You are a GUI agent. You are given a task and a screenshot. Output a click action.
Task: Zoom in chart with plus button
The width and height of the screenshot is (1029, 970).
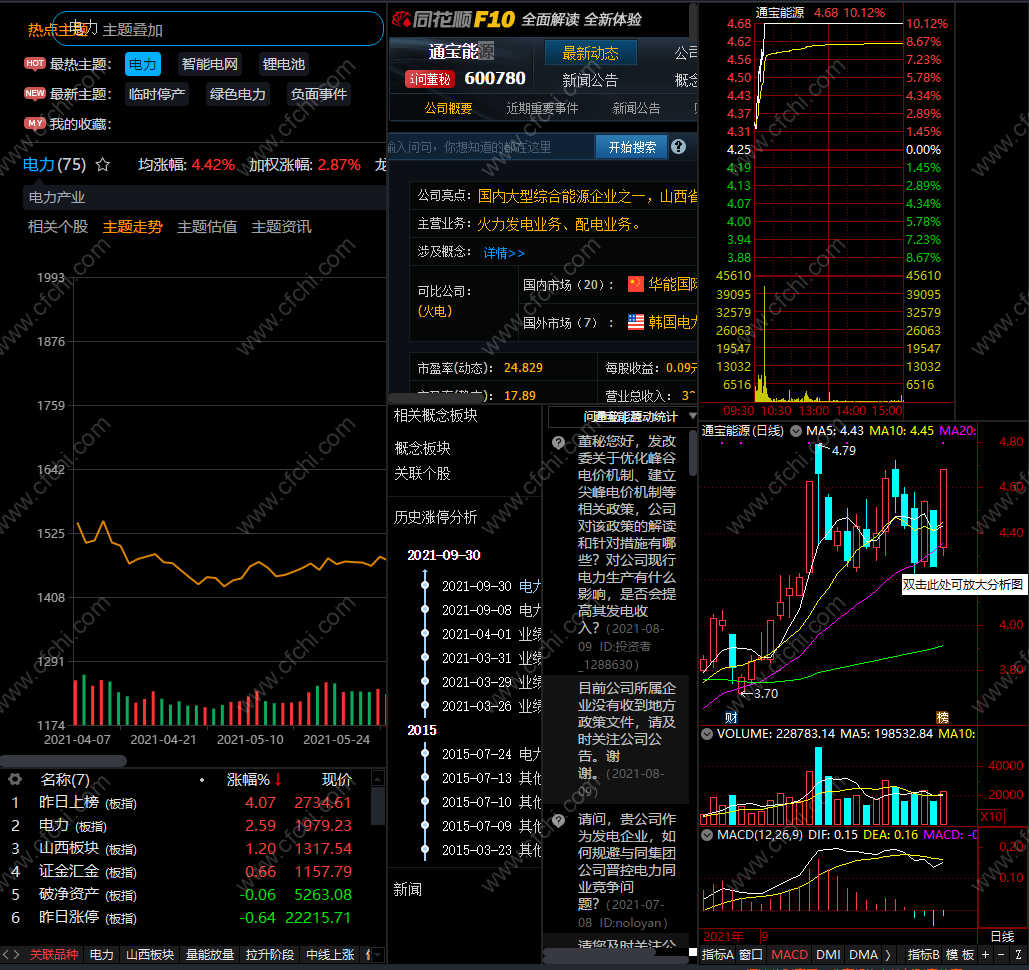click(x=985, y=954)
